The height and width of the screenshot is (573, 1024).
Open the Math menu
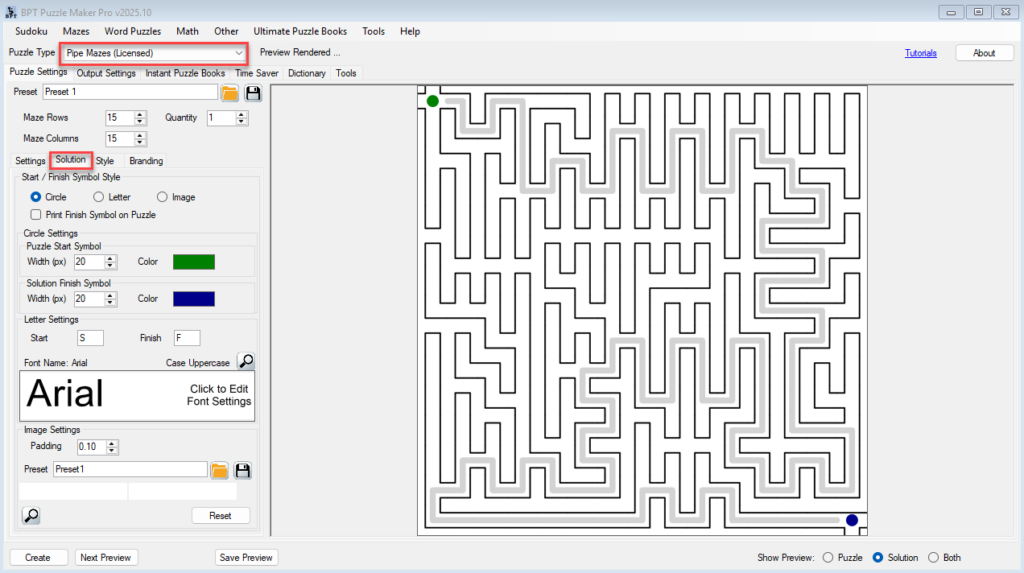(x=187, y=31)
